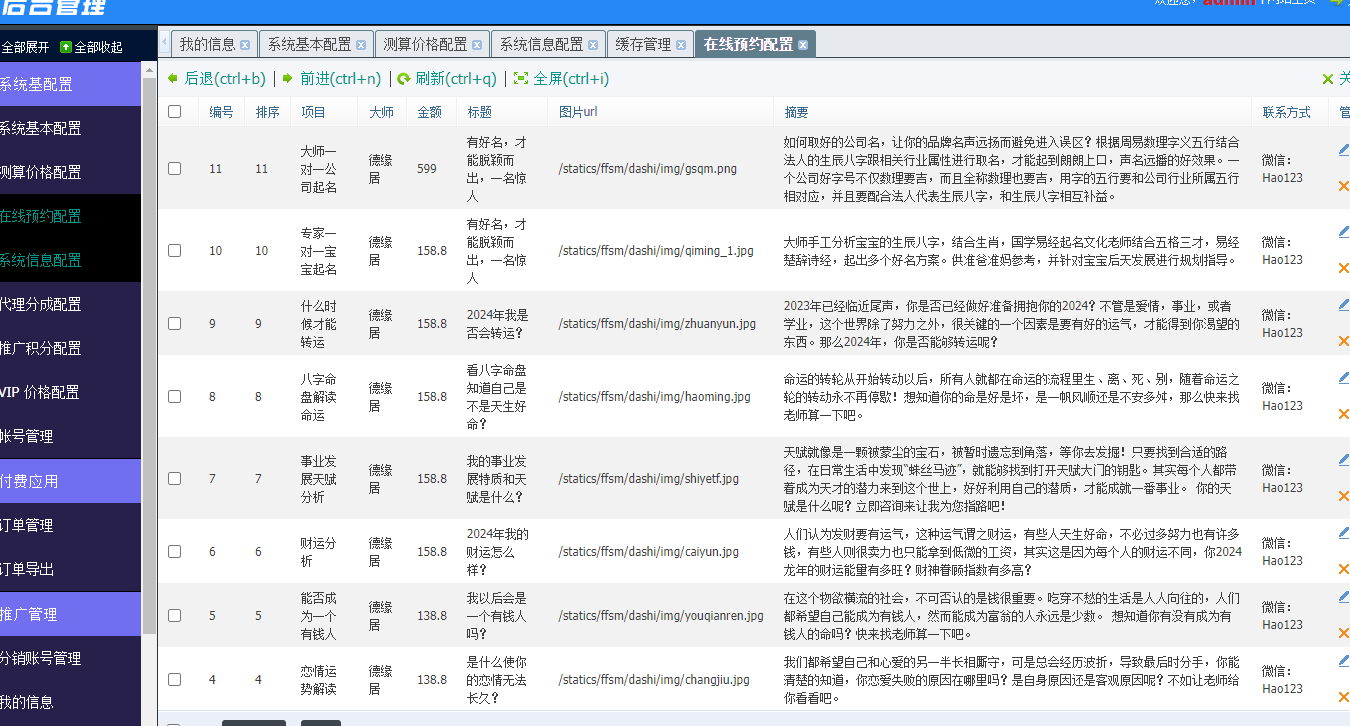Screen dimensions: 1350x726
Task: Click the orange delete icon for row 5
Action: click(1343, 633)
